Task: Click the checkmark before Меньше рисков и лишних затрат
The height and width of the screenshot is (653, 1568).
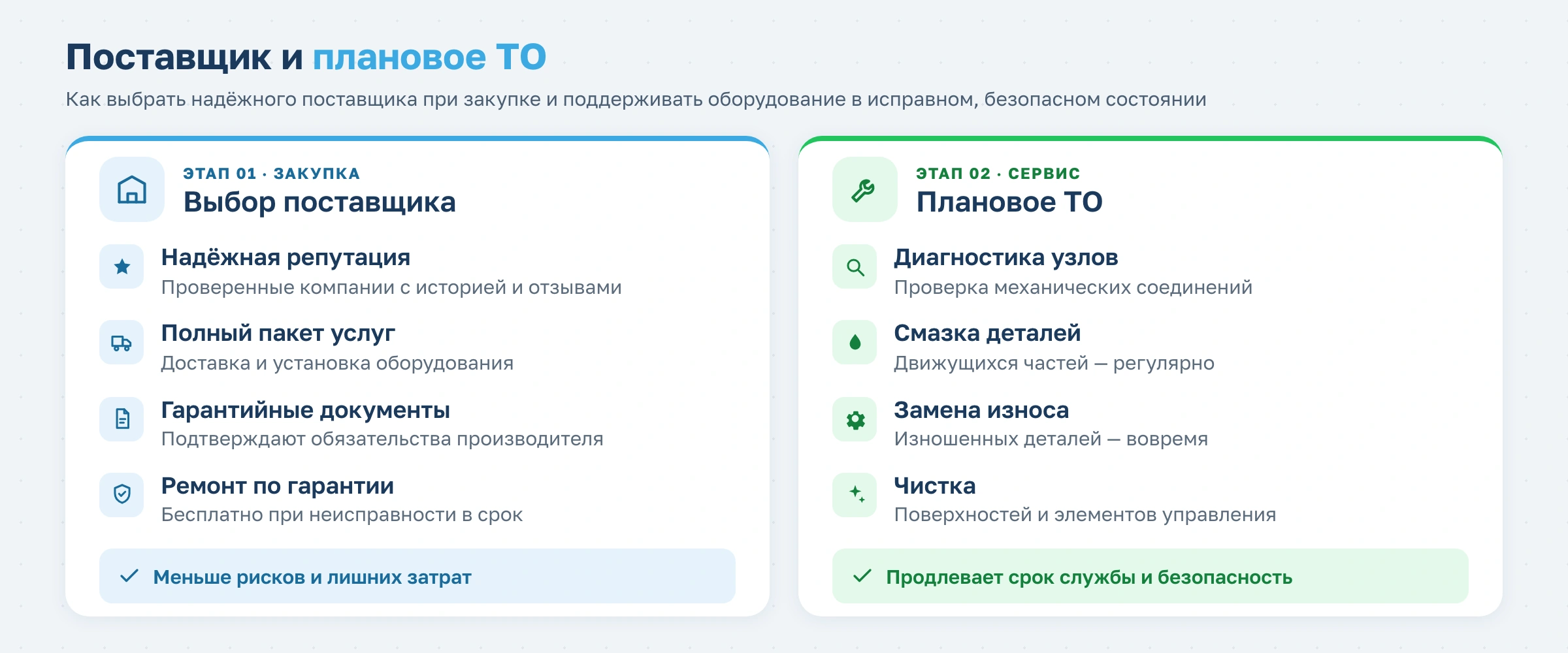Action: tap(129, 576)
